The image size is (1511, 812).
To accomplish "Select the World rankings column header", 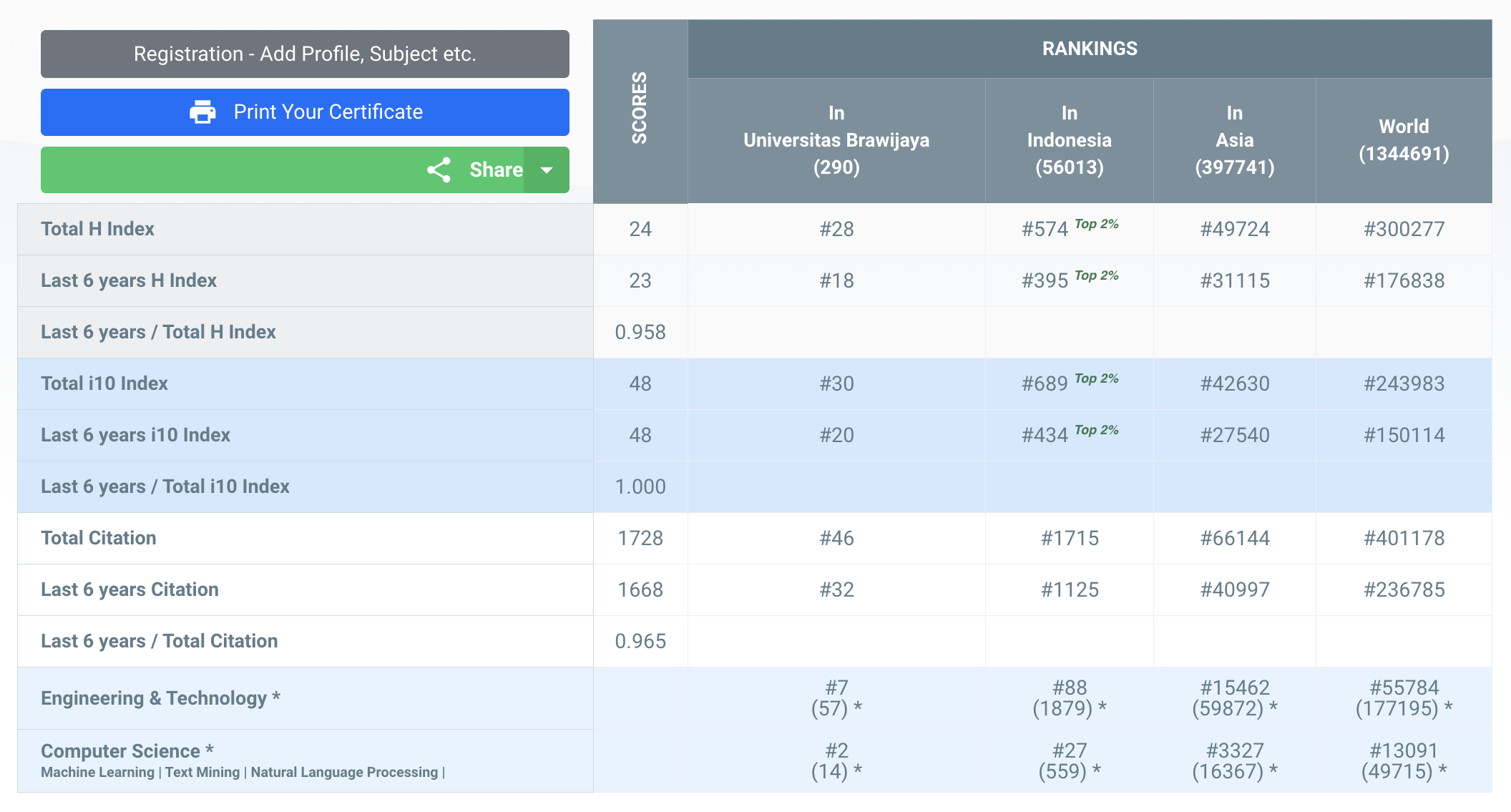I will pyautogui.click(x=1404, y=140).
